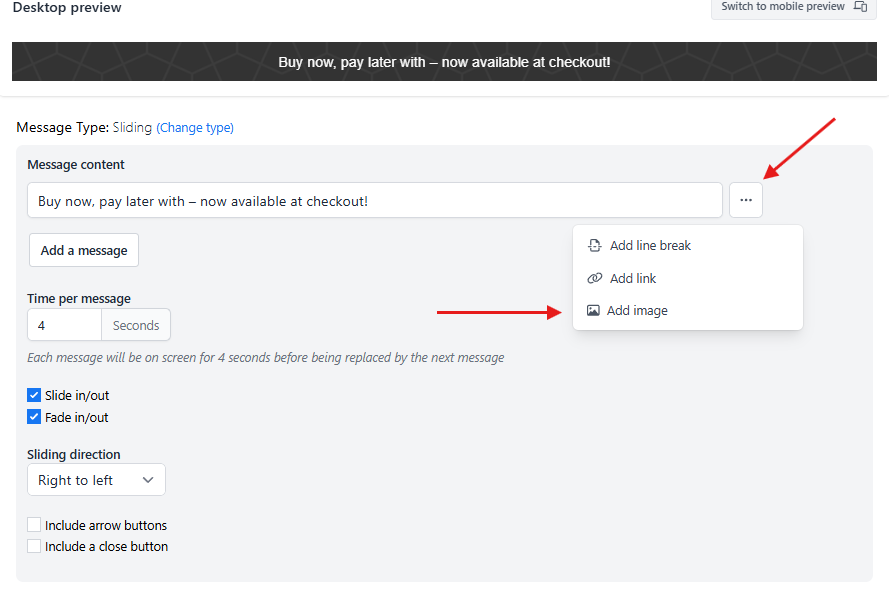Click the chain link icon in the menu
Viewport: 889px width, 599px height.
tap(594, 278)
